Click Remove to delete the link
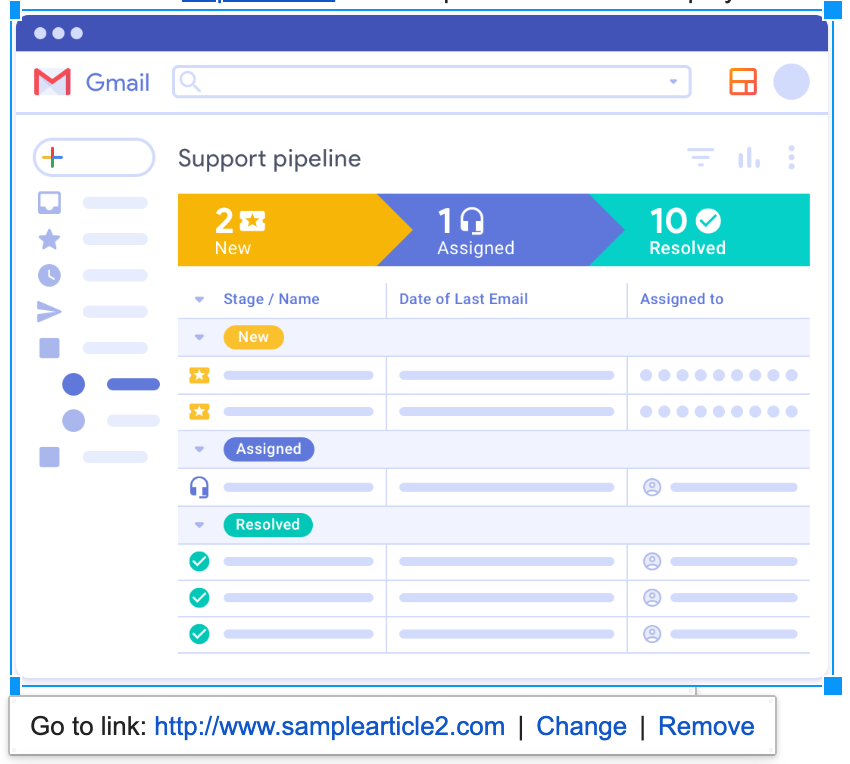Screen dimensions: 850x764 pos(706,726)
